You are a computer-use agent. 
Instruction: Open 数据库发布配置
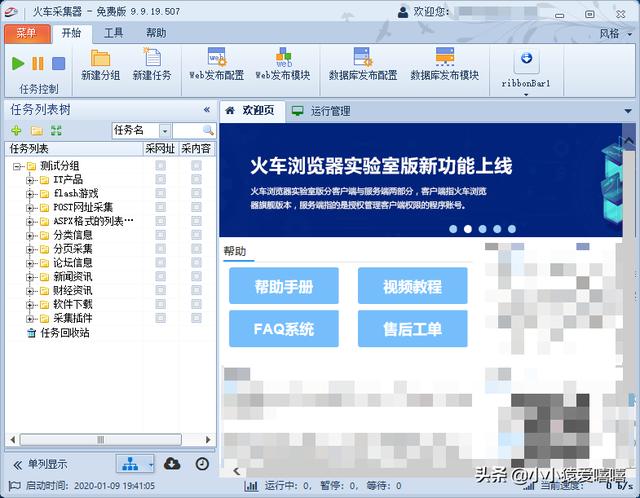(x=363, y=65)
